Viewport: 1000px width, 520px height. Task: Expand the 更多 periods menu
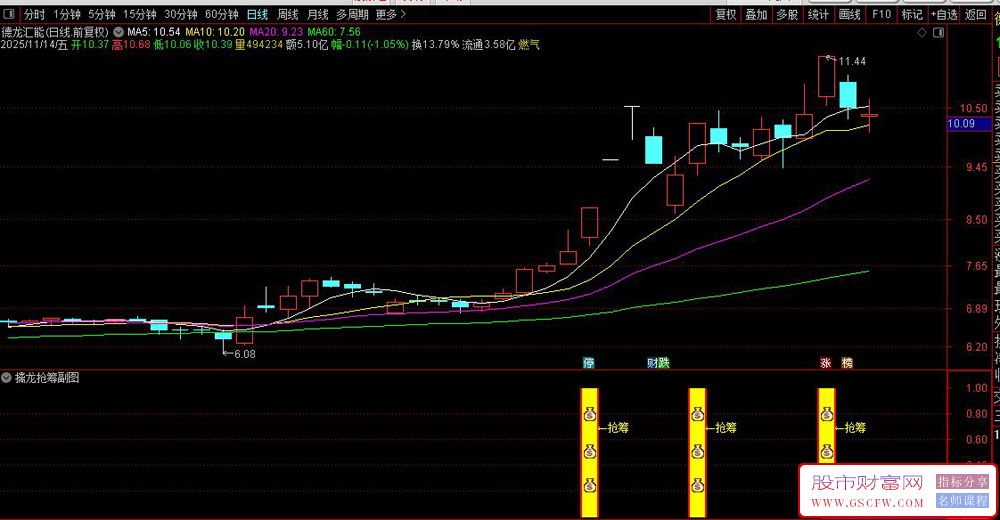(390, 14)
